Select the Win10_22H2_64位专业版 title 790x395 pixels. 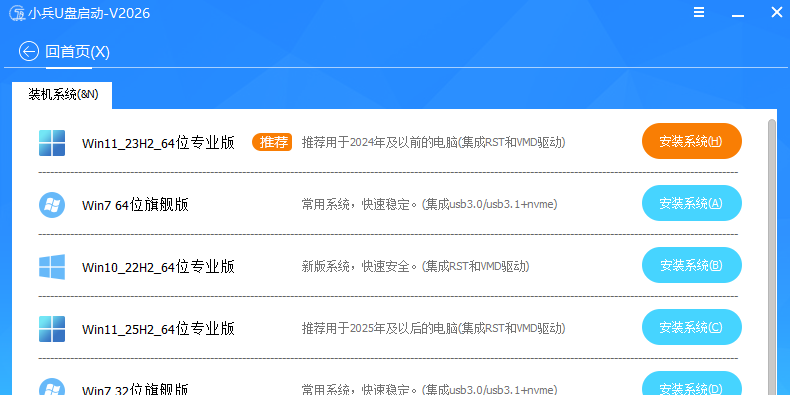point(158,267)
